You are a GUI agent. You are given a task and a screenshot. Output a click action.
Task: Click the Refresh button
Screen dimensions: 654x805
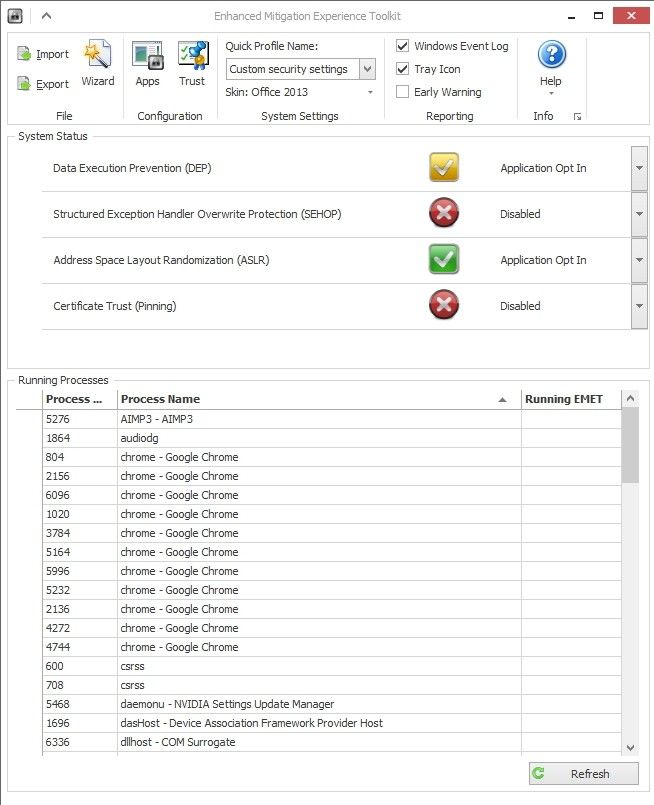[583, 773]
